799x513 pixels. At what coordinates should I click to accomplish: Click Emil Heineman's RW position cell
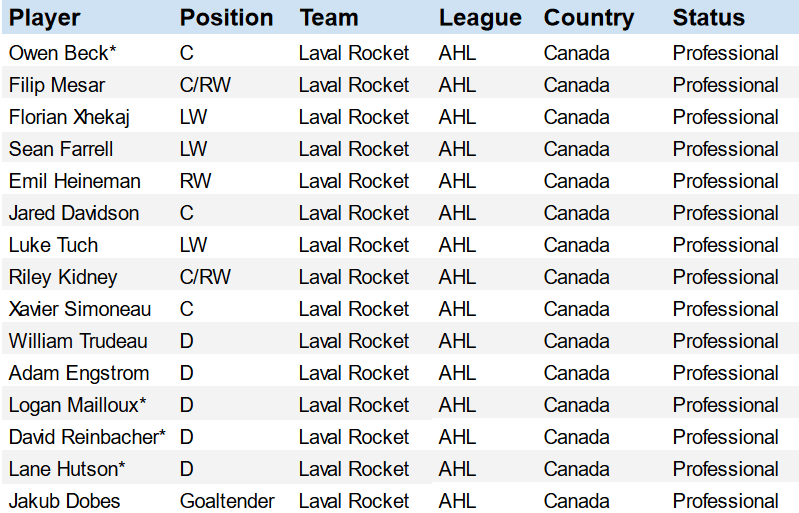click(x=196, y=181)
